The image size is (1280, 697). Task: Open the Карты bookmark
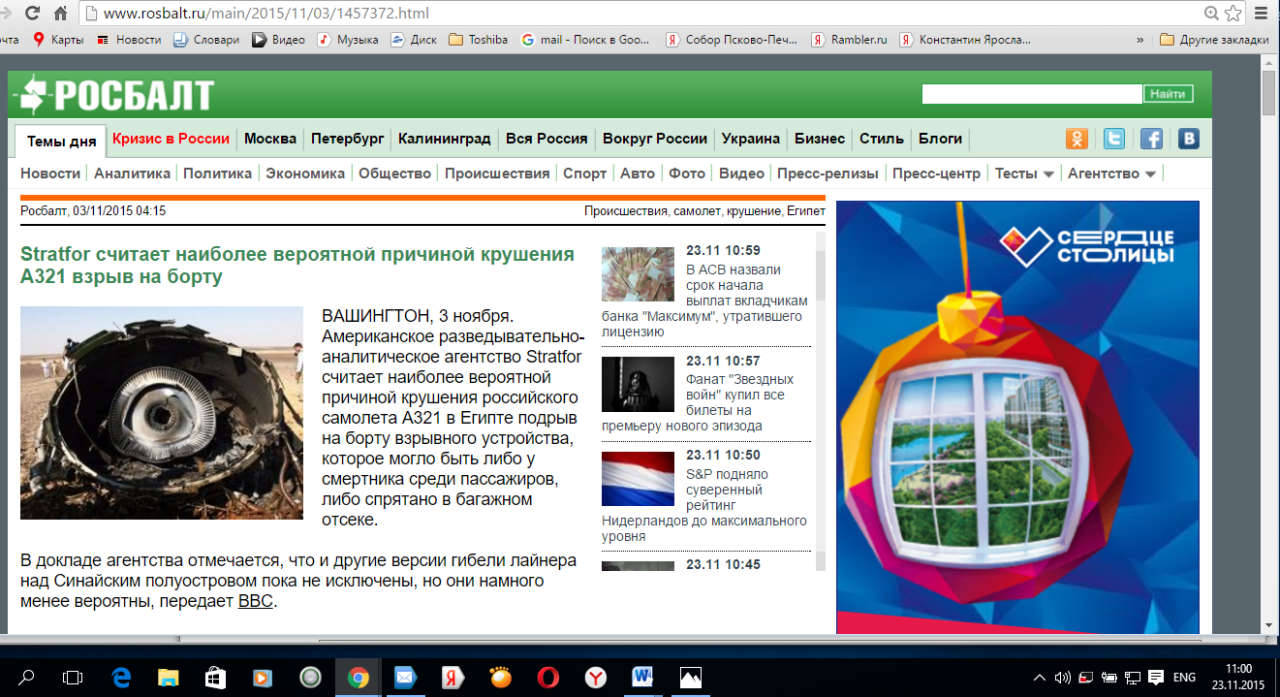tap(58, 40)
